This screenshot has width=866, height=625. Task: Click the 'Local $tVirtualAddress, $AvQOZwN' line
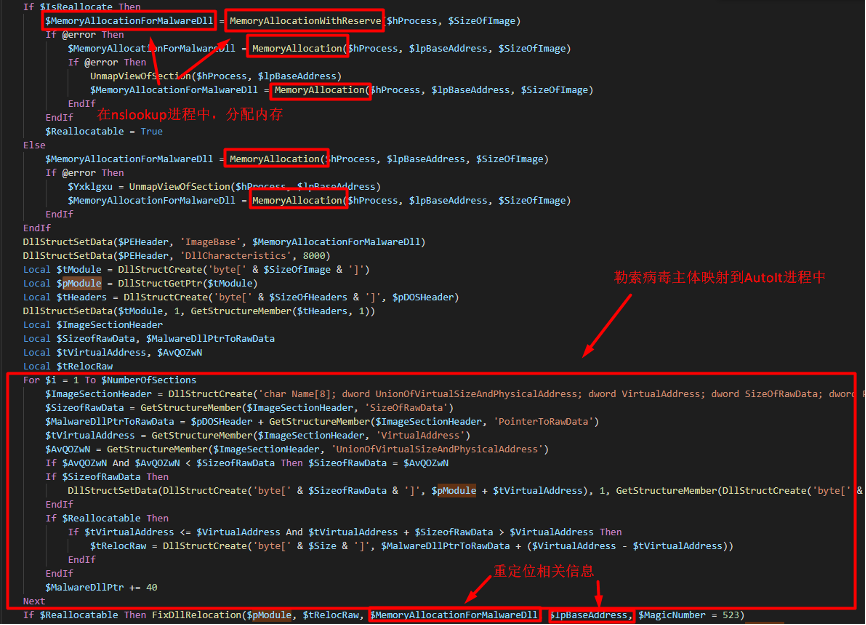click(113, 352)
